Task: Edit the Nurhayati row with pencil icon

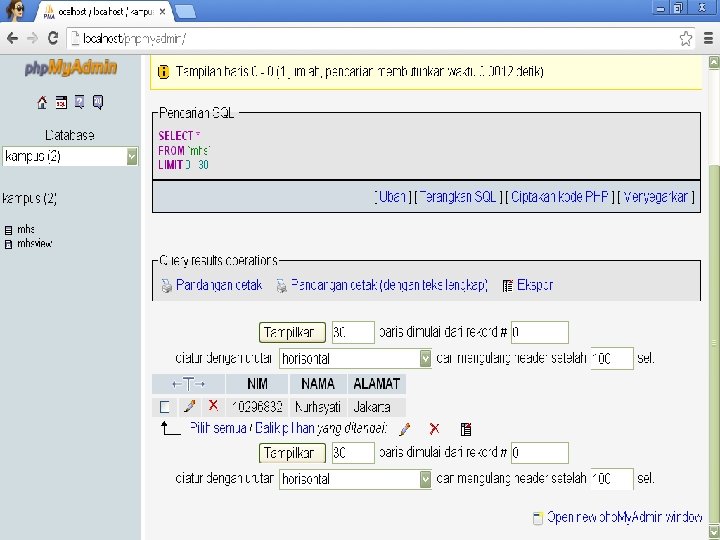Action: (189, 406)
